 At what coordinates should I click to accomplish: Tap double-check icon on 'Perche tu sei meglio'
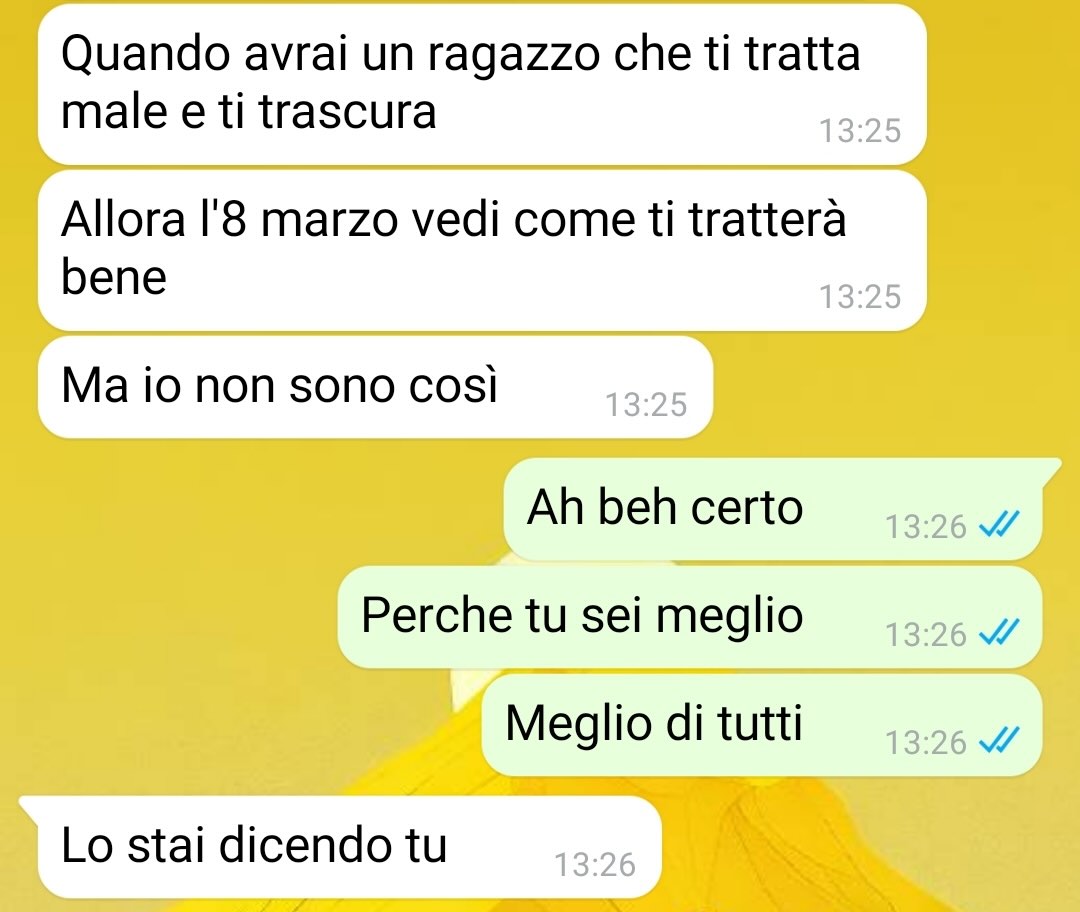tap(998, 634)
